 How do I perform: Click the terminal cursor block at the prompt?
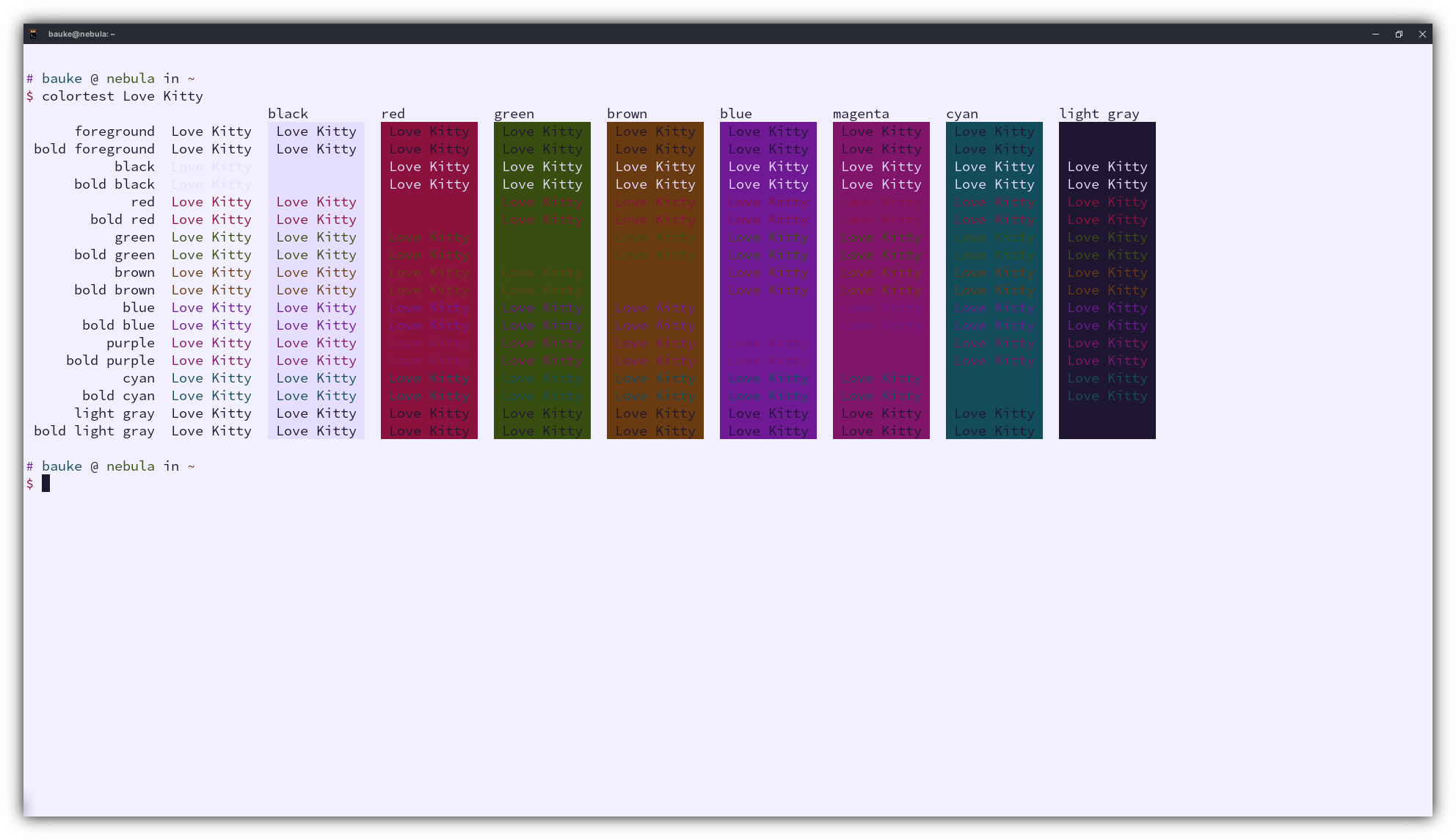click(x=45, y=483)
